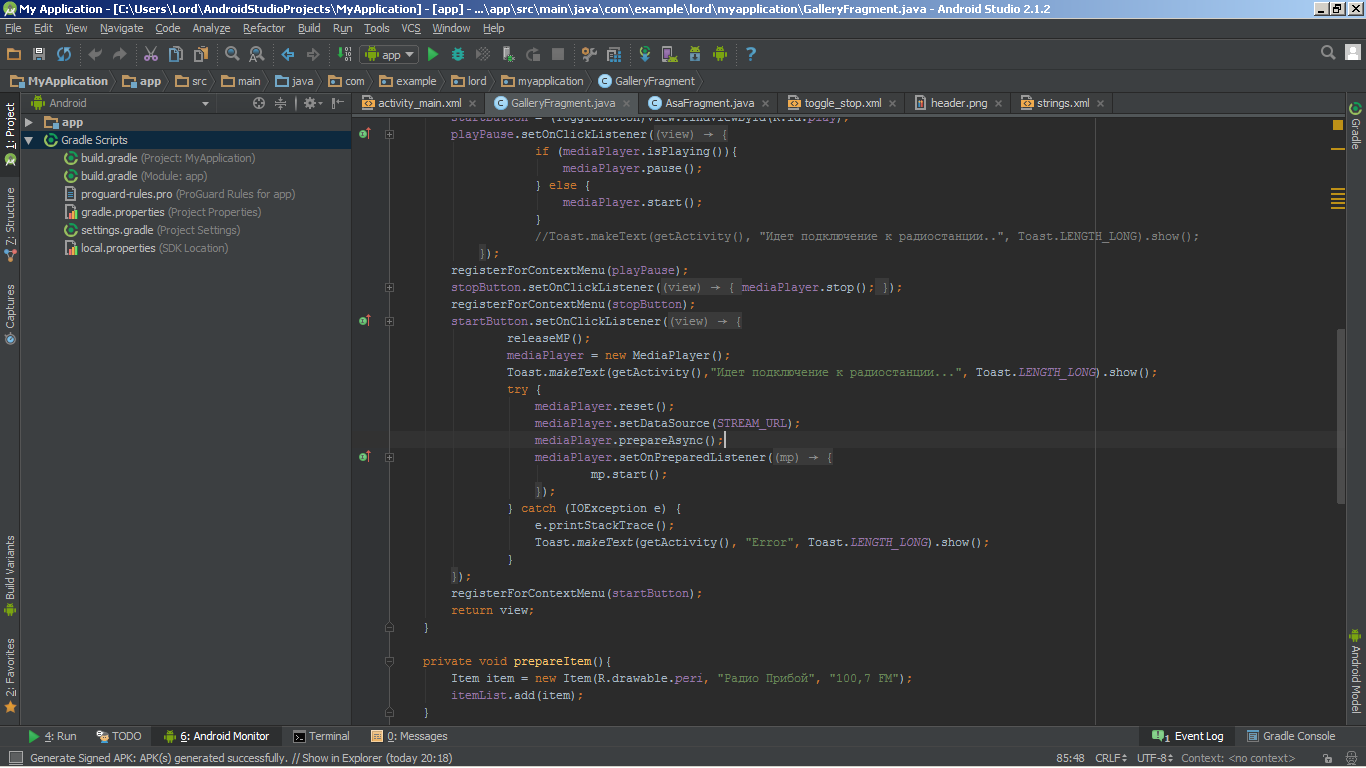Click Hide Project panel icon
Viewport: 1366px width, 768px height.
click(339, 103)
